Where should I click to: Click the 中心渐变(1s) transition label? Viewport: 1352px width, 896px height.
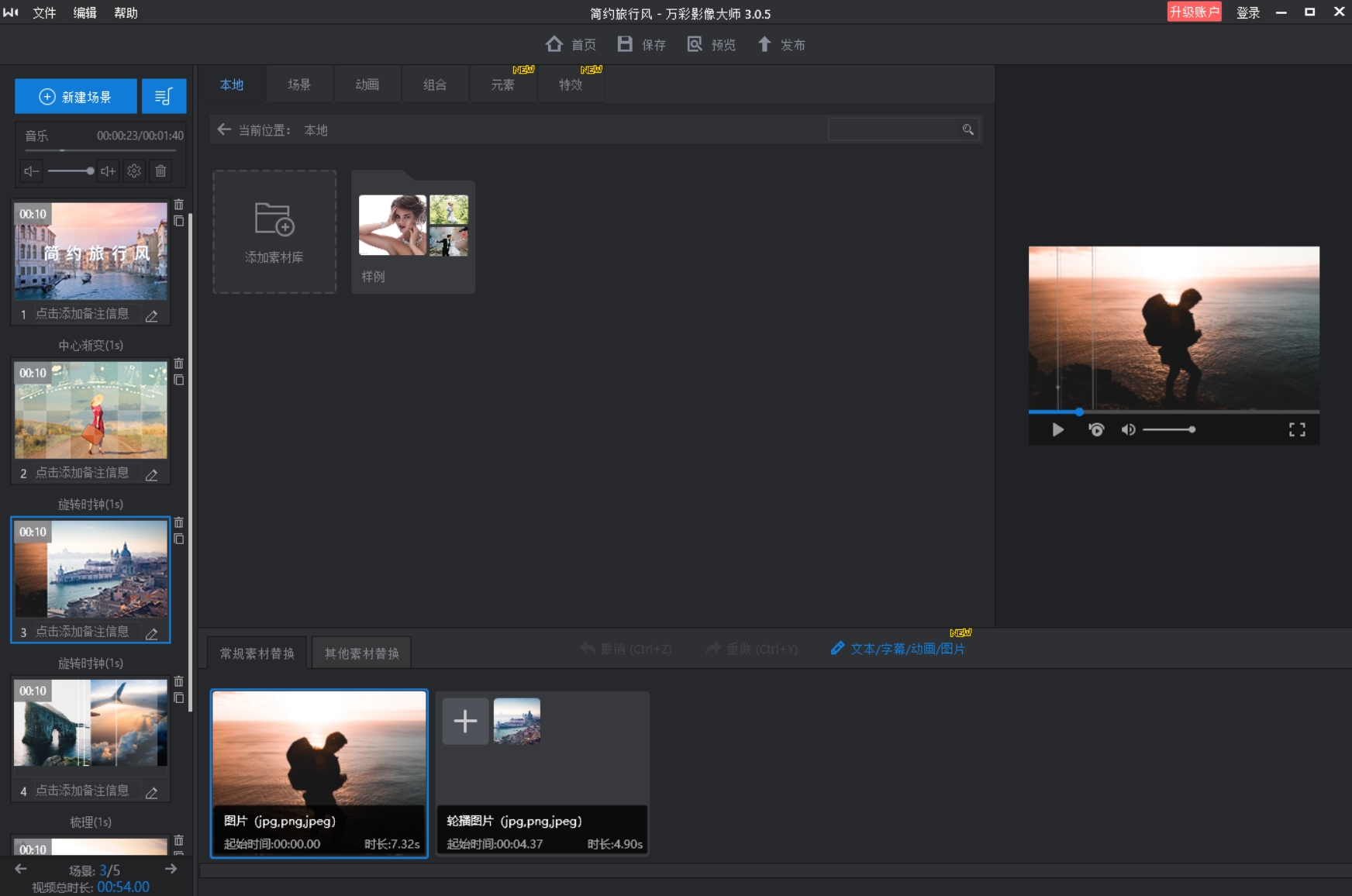pos(91,345)
